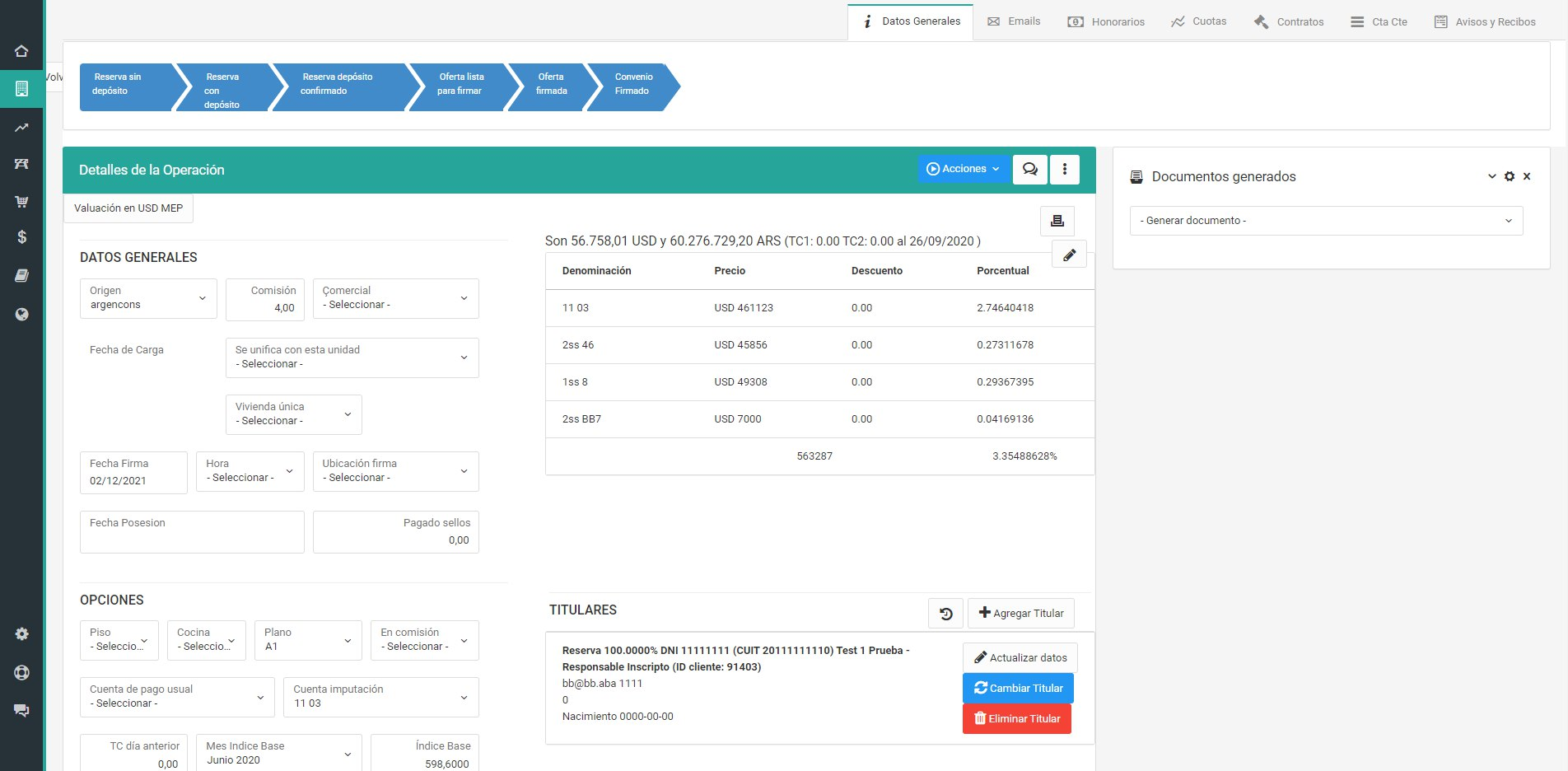Screen dimensions: 1568x771
Task: Click Actualizar datos button
Action: [x=1020, y=657]
